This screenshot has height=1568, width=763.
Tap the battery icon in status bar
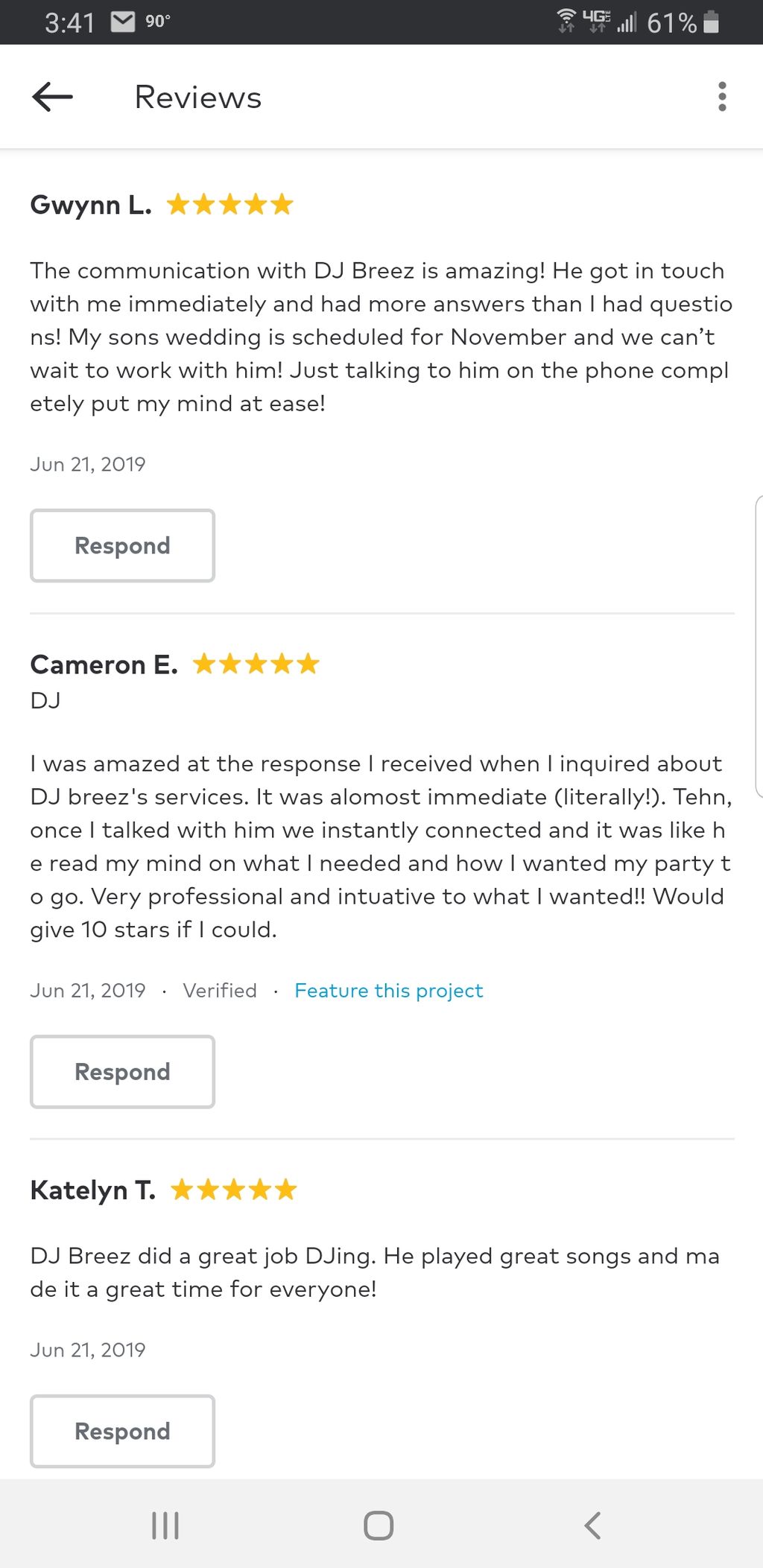(x=712, y=22)
